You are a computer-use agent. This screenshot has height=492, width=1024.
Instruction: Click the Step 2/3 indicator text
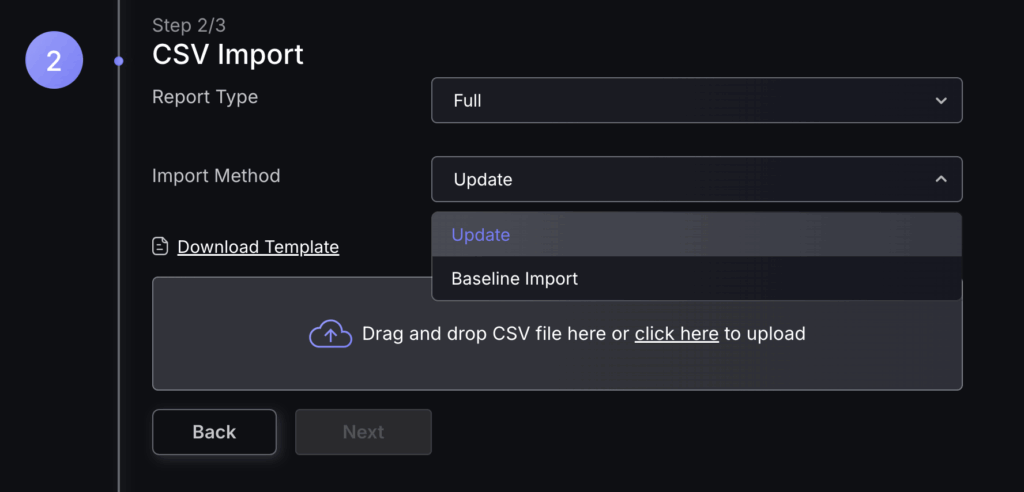point(189,25)
